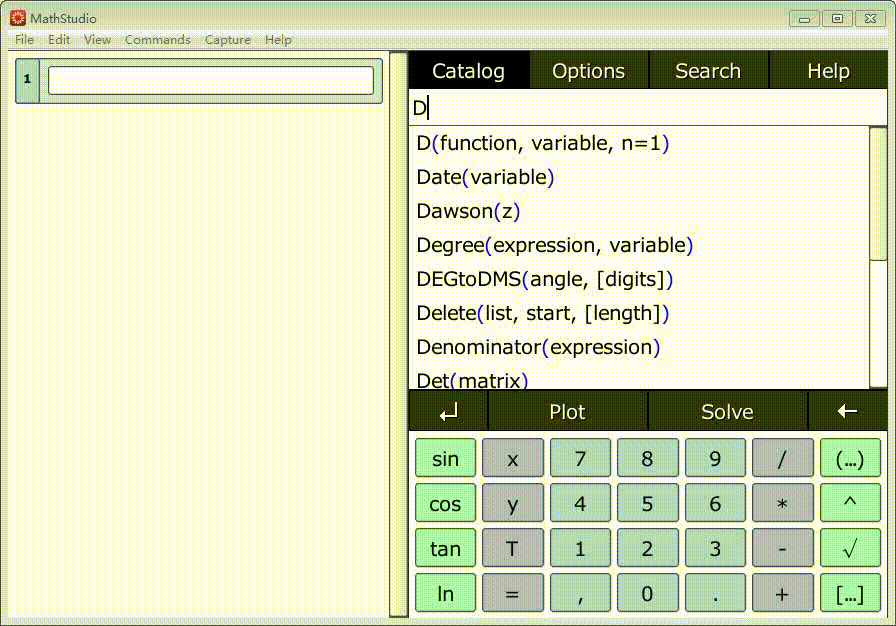The image size is (896, 626).
Task: Tap the minus key
Action: pos(782,548)
